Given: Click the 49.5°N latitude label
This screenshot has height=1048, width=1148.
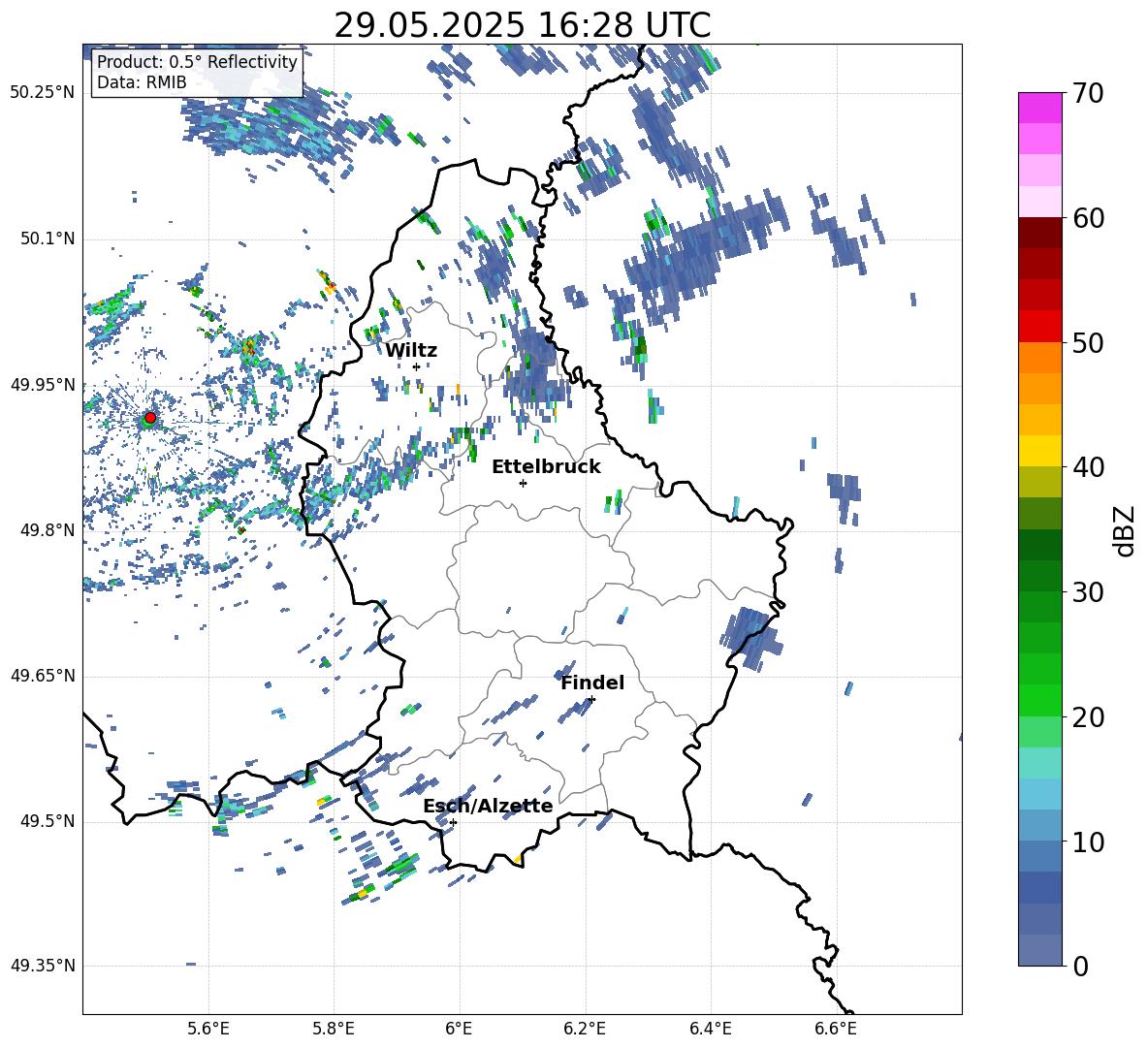Looking at the screenshot, I should tap(47, 821).
